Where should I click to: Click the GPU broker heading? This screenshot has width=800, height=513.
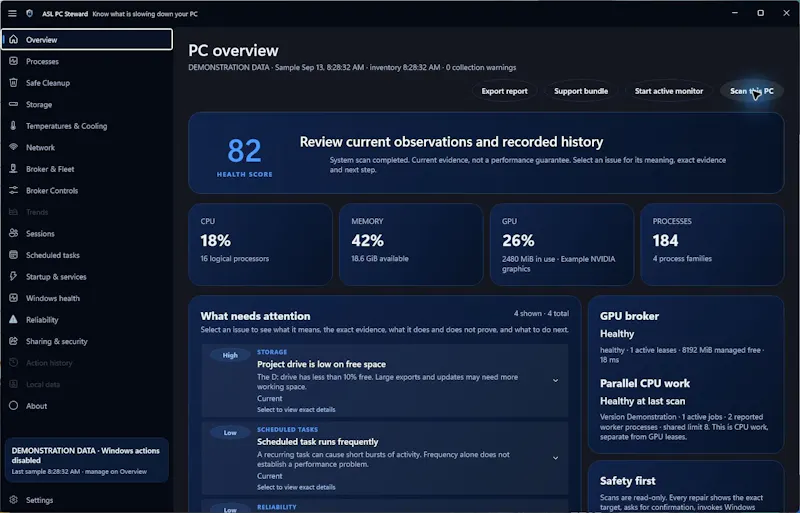[629, 316]
